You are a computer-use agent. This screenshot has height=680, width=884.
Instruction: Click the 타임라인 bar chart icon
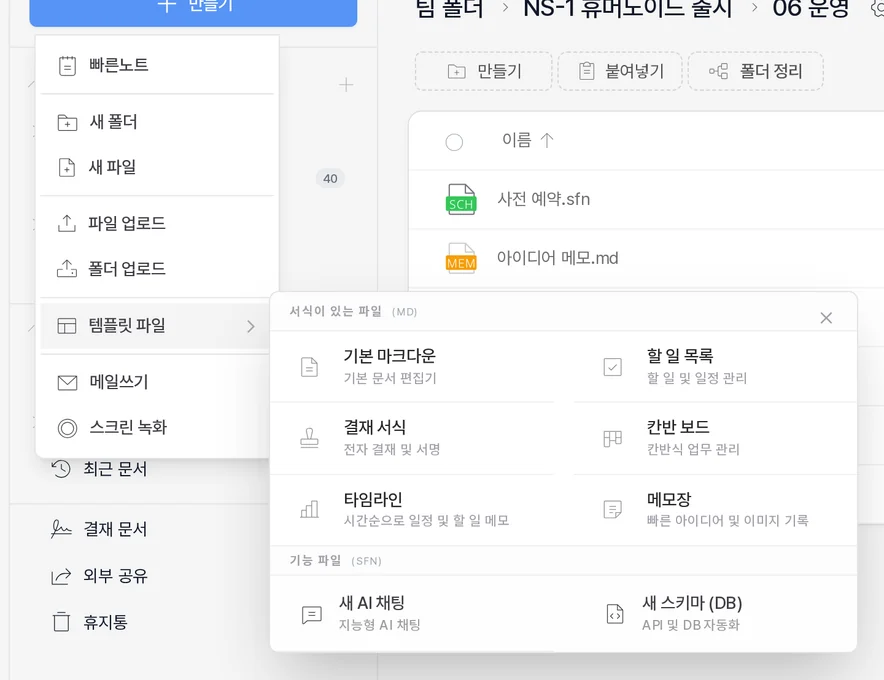[x=310, y=510]
